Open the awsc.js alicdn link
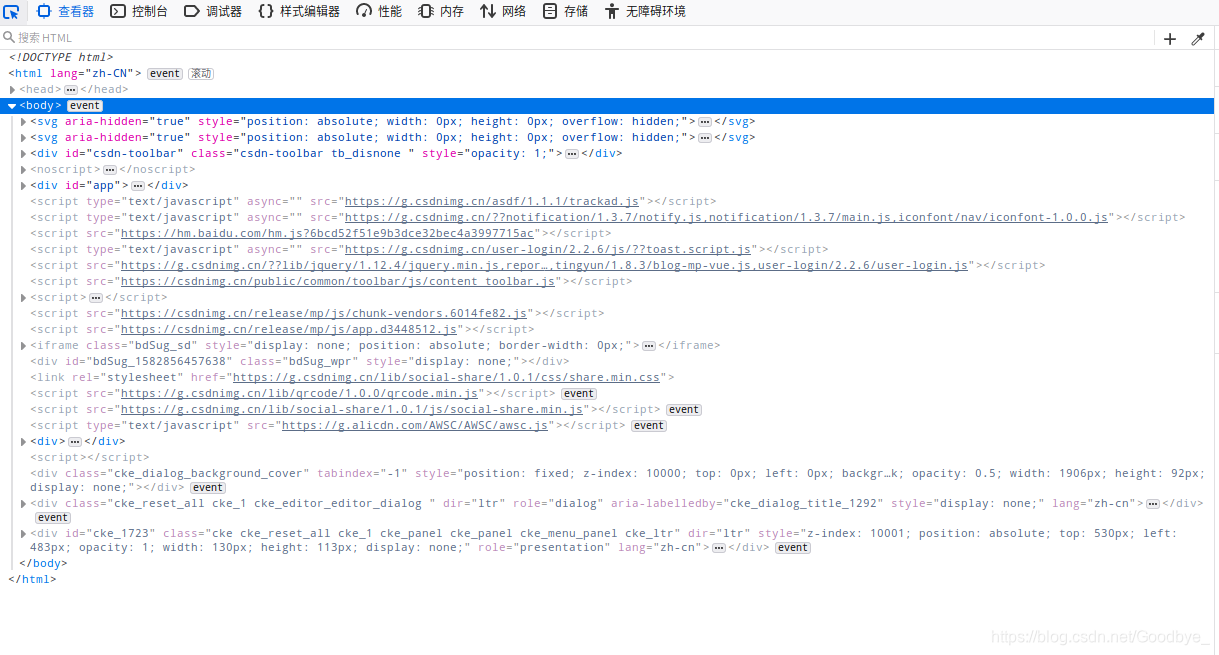 coord(415,426)
